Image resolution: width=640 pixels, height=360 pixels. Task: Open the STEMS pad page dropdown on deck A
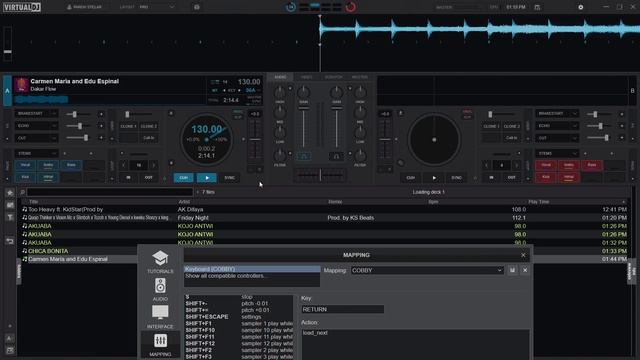coord(36,153)
